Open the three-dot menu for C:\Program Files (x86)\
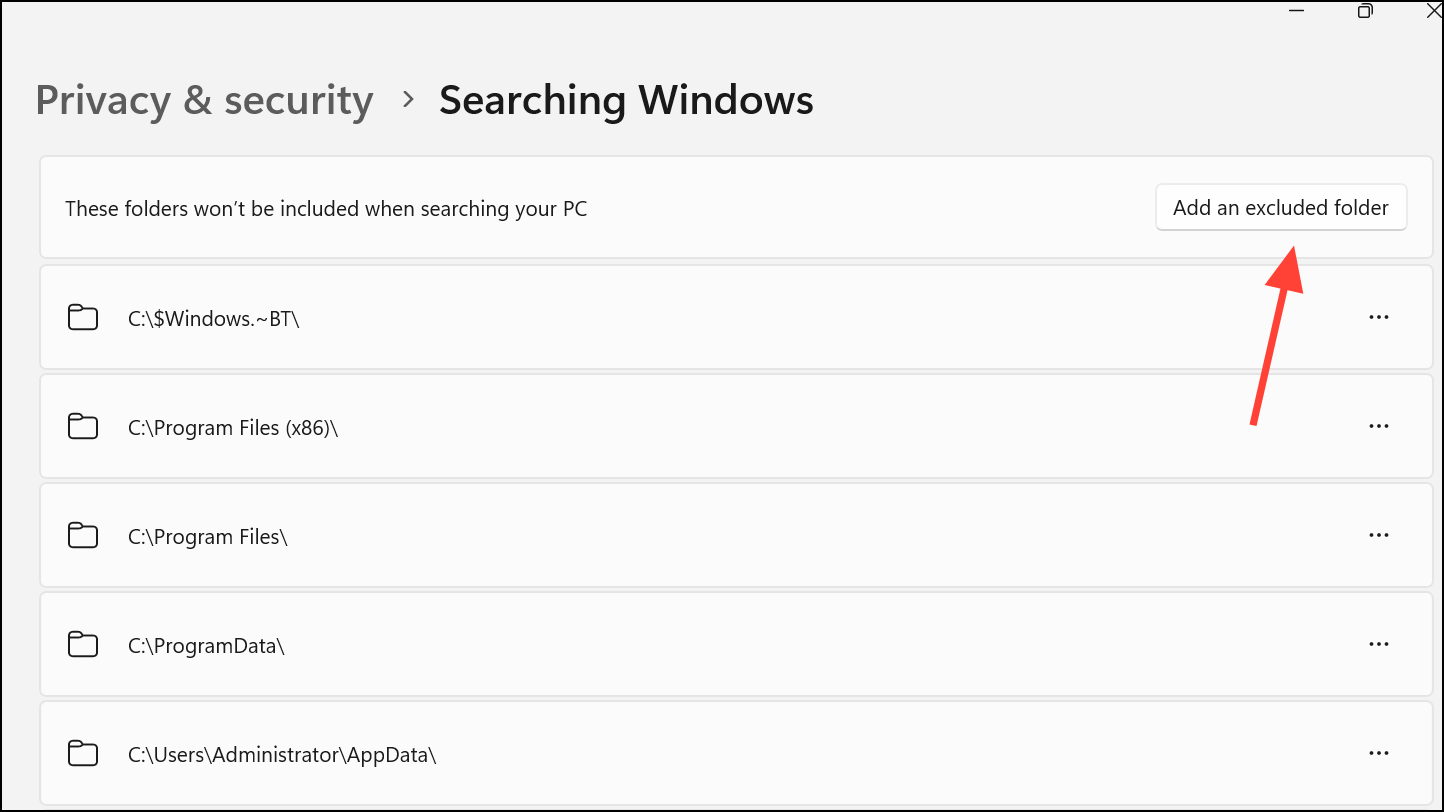The width and height of the screenshot is (1444, 812). click(x=1379, y=426)
